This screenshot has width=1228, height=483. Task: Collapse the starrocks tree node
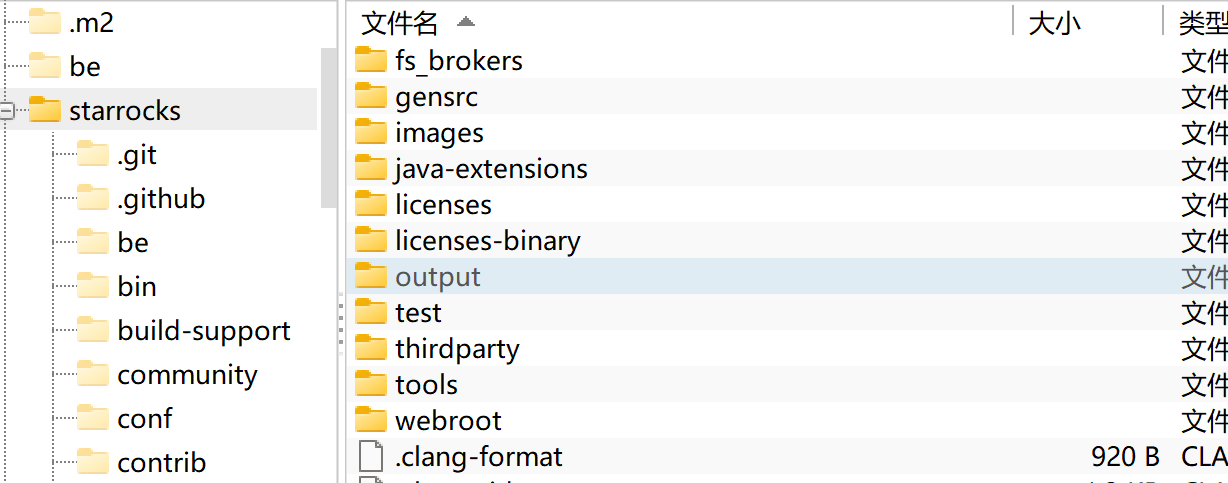click(x=6, y=111)
